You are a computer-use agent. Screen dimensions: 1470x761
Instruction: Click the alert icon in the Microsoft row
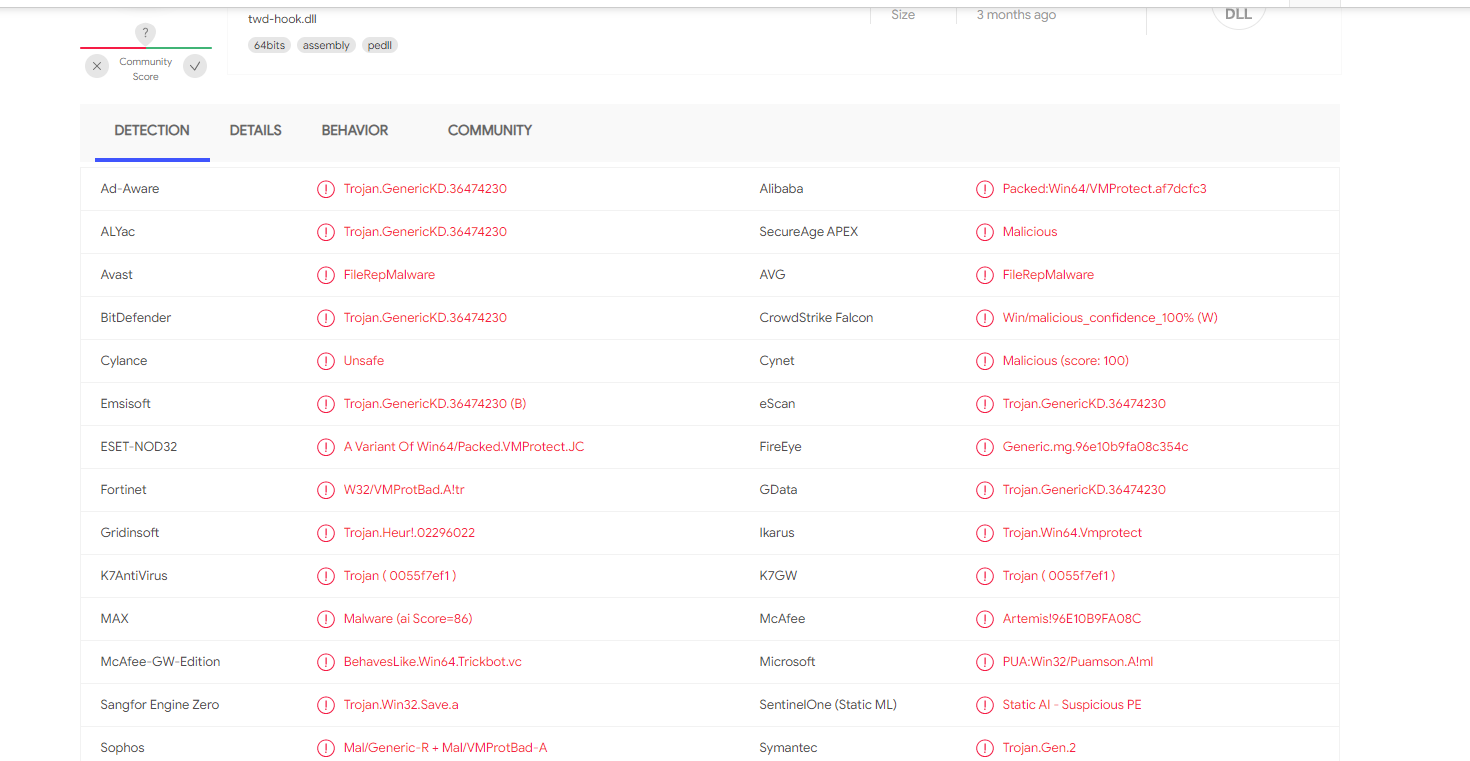(985, 662)
